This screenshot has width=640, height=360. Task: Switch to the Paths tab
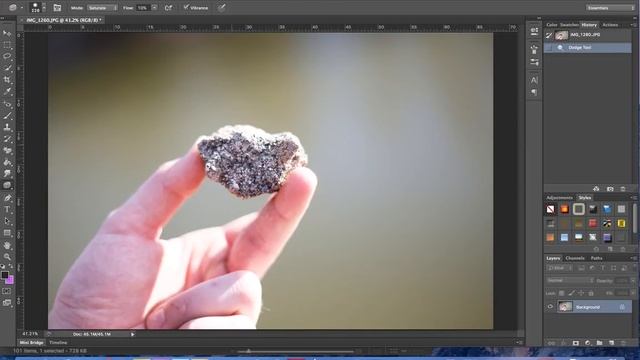597,258
